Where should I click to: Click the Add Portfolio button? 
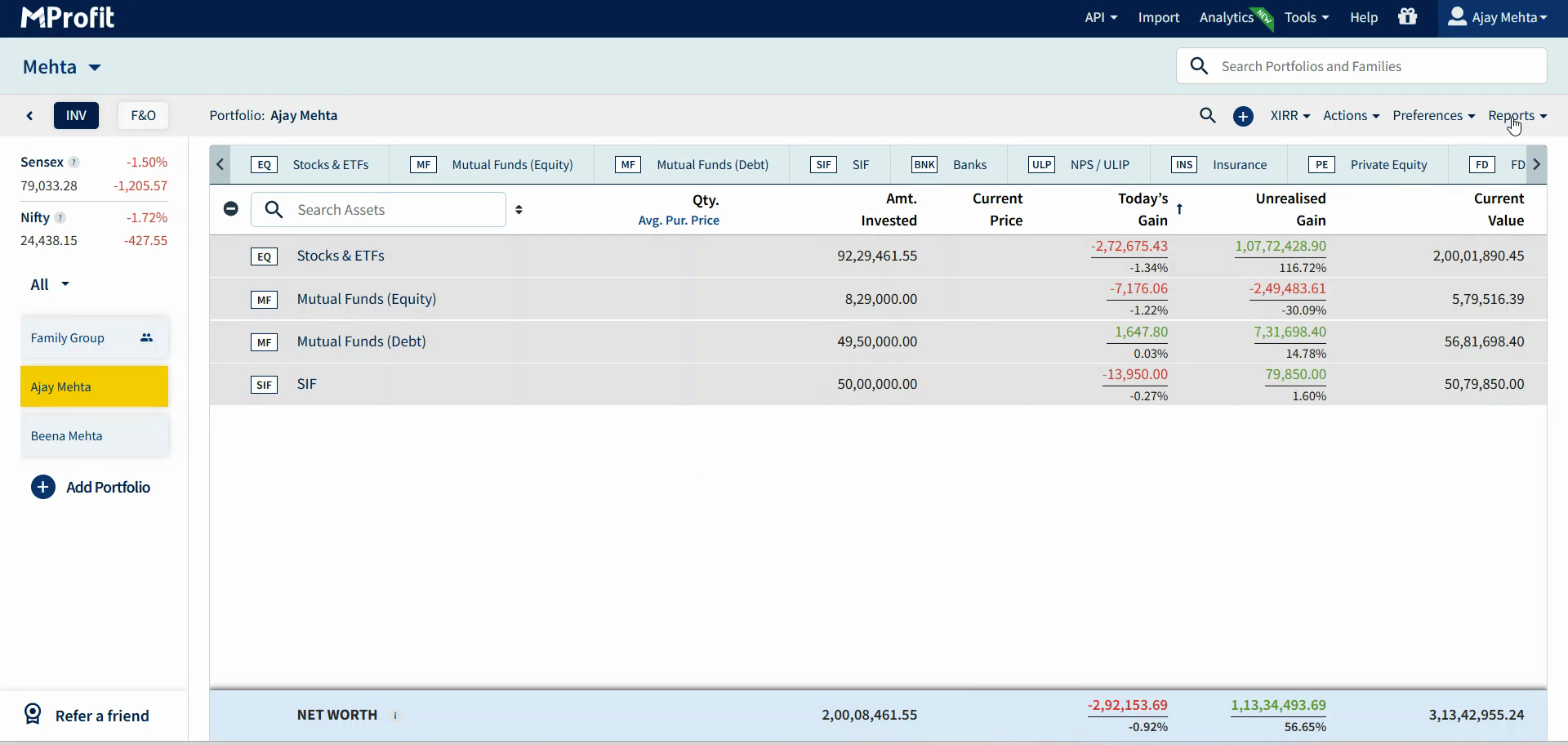click(91, 488)
